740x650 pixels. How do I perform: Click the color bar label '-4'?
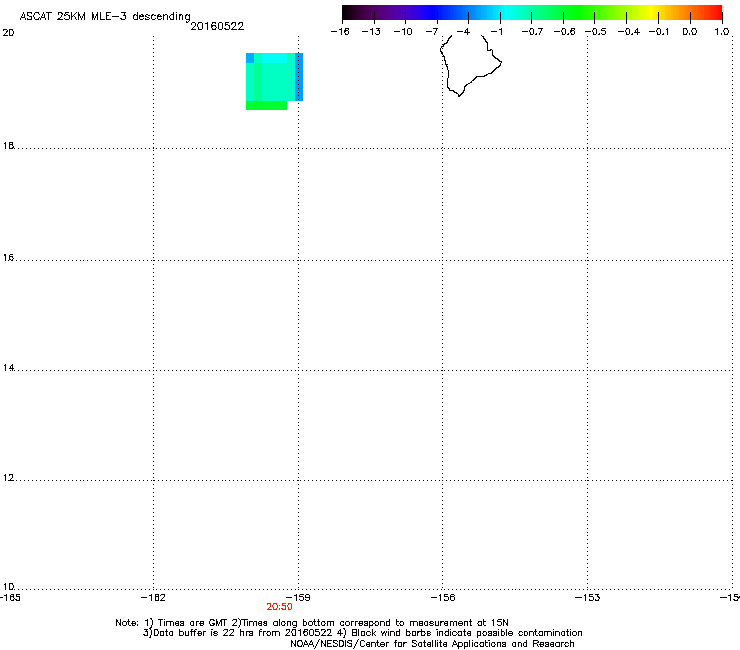pyautogui.click(x=463, y=32)
